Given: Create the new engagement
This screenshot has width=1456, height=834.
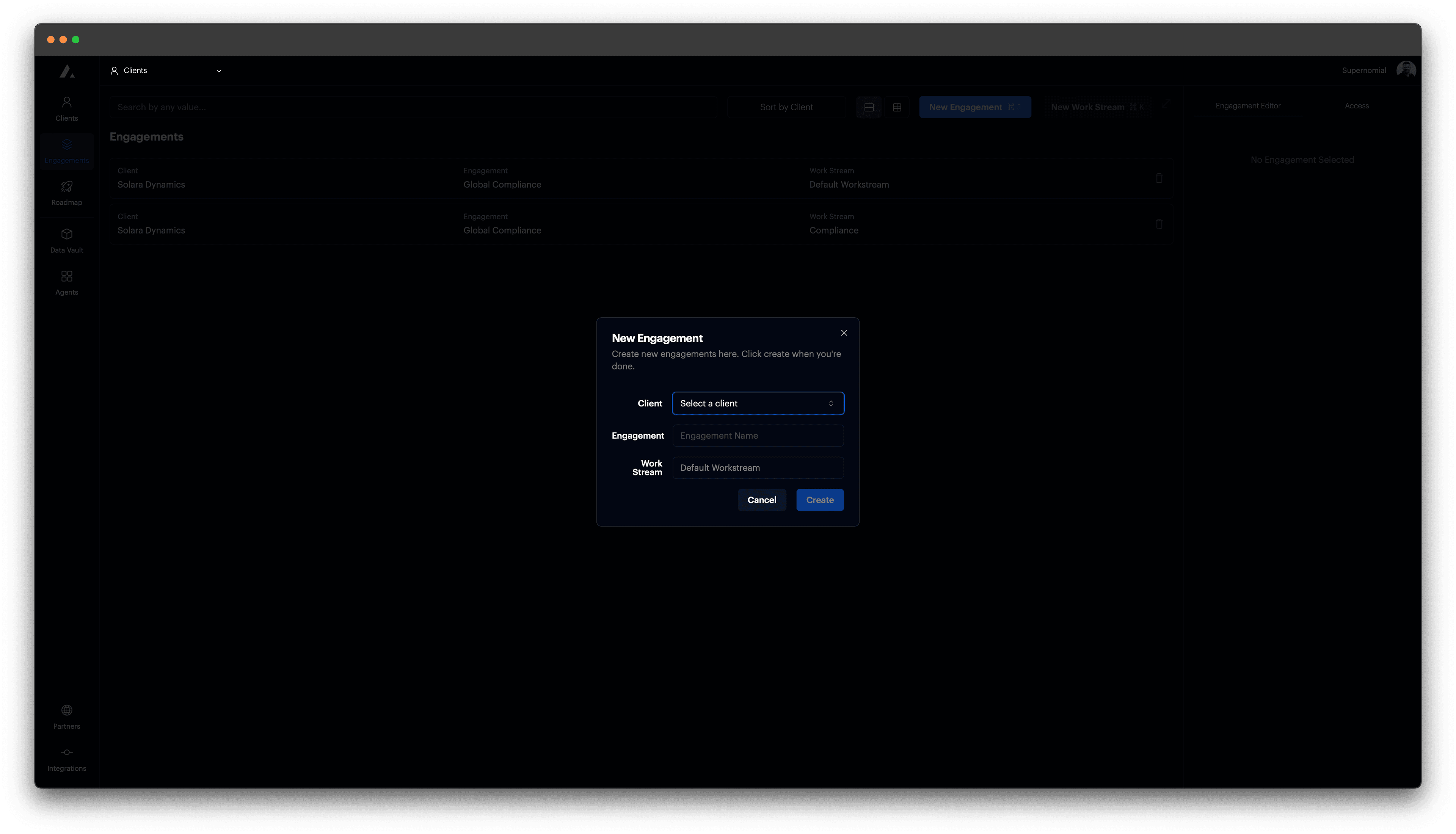Looking at the screenshot, I should pos(820,500).
